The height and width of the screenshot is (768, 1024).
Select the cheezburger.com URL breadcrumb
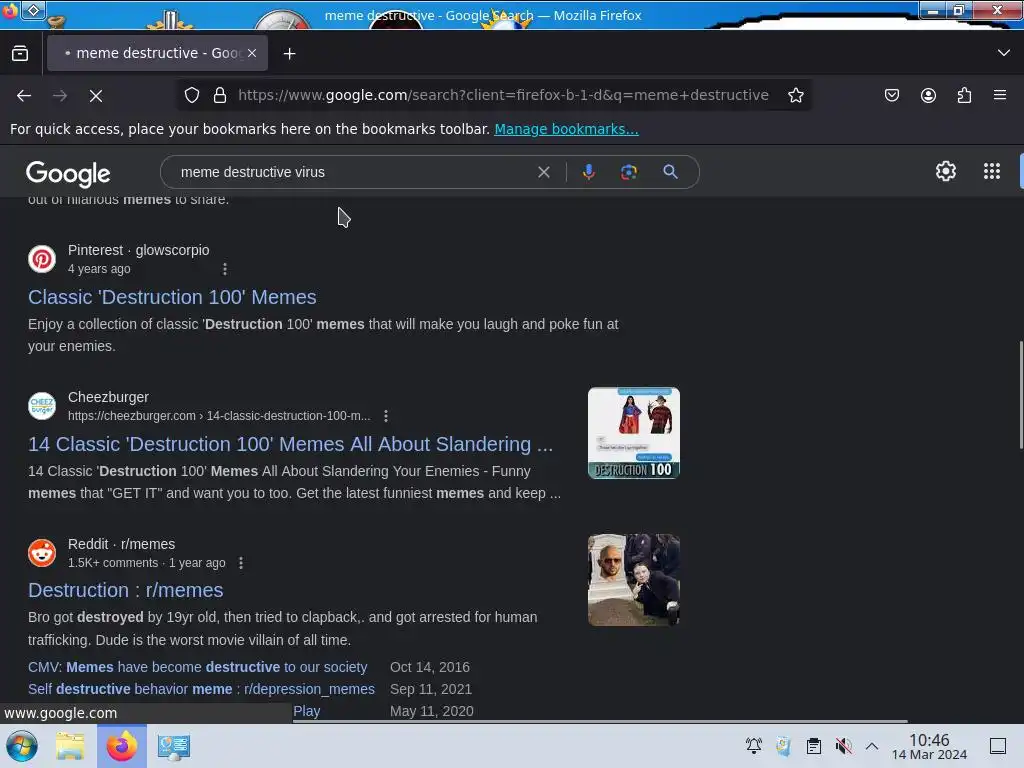pos(219,416)
